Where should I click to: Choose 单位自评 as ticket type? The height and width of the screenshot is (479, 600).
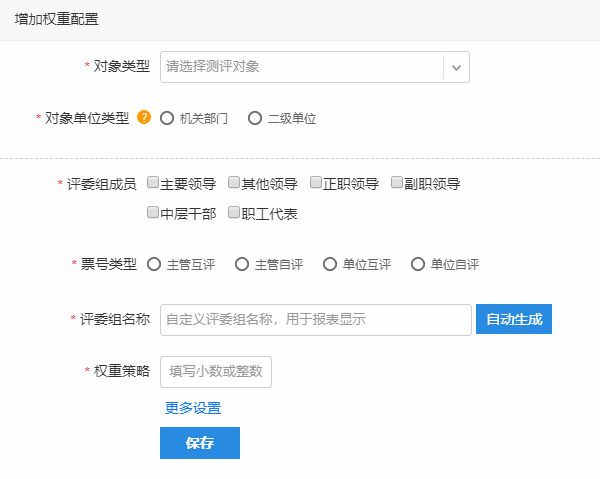pos(418,264)
